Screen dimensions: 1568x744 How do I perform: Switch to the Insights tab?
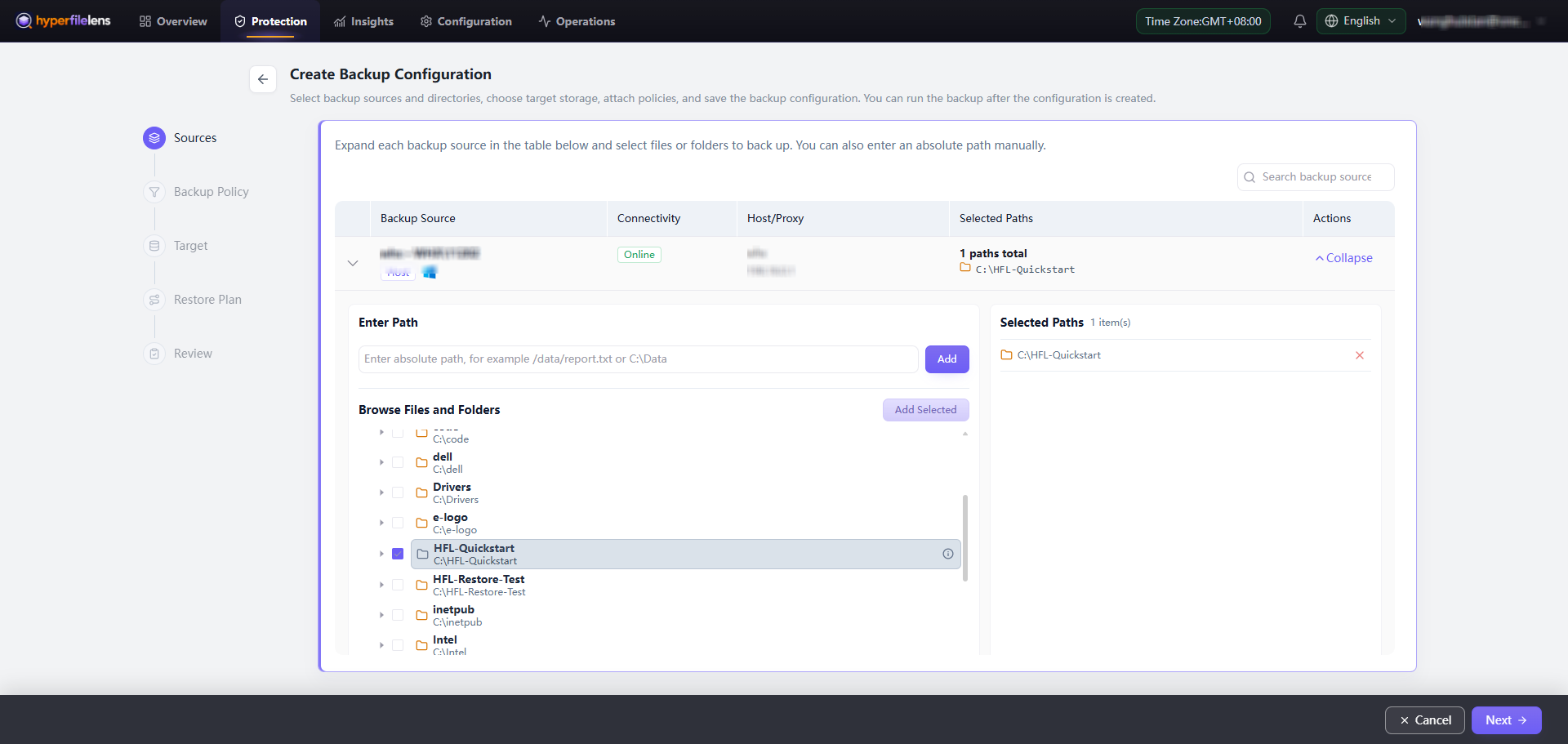364,21
